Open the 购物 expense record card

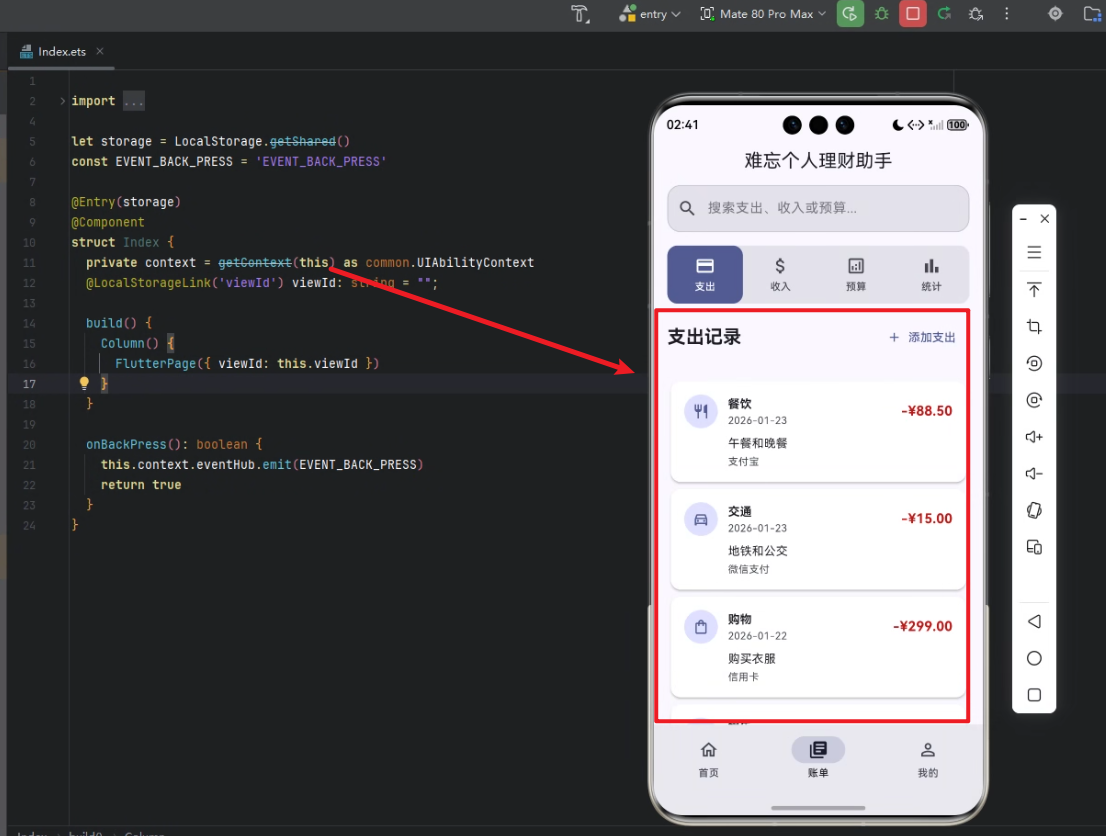tap(817, 647)
